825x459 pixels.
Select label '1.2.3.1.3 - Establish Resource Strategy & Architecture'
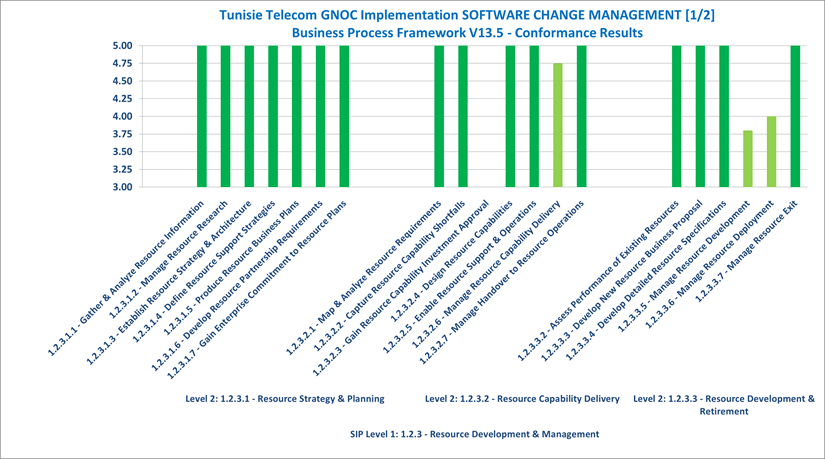pos(169,283)
